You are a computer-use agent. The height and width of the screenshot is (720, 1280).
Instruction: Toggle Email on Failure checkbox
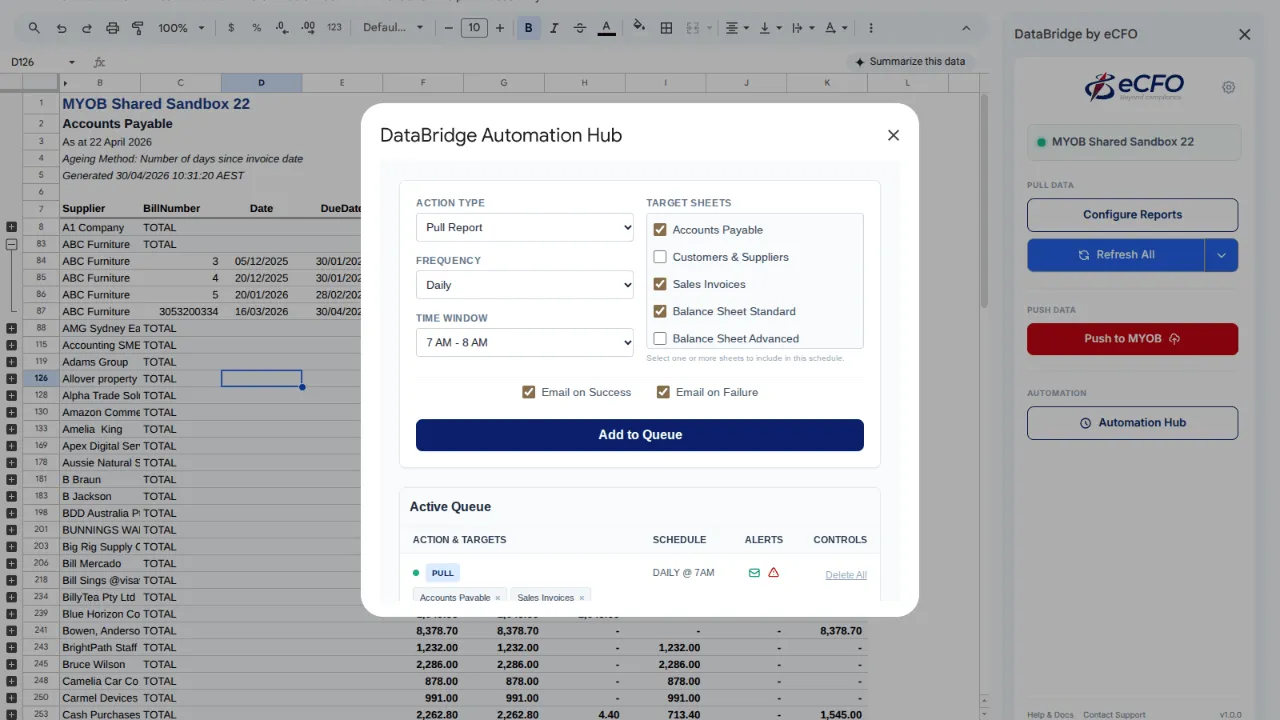pyautogui.click(x=663, y=392)
